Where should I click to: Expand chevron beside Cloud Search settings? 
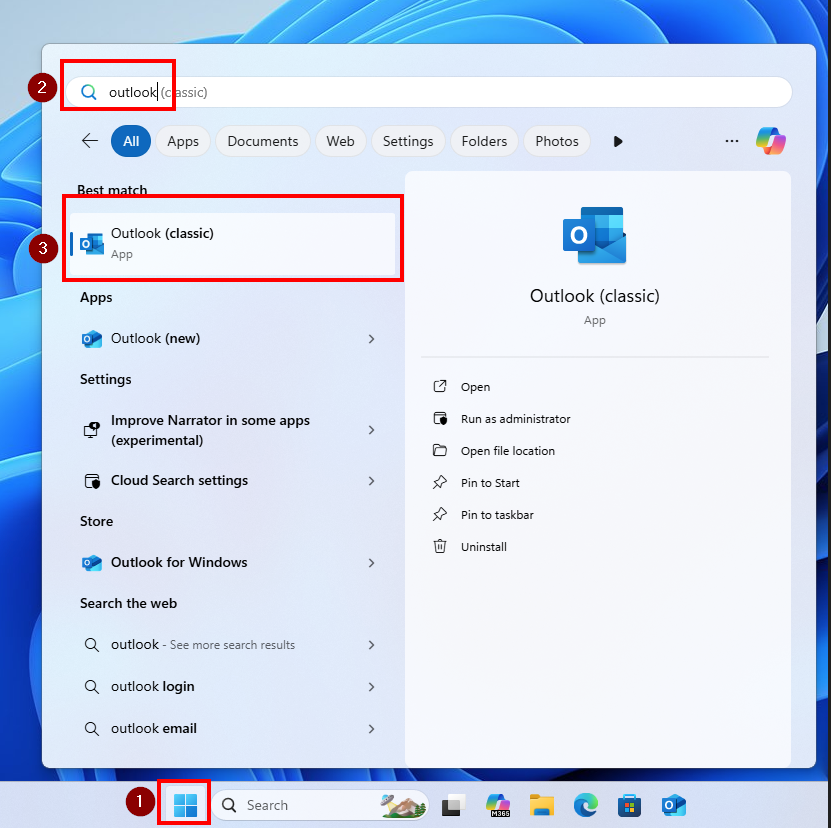[372, 481]
